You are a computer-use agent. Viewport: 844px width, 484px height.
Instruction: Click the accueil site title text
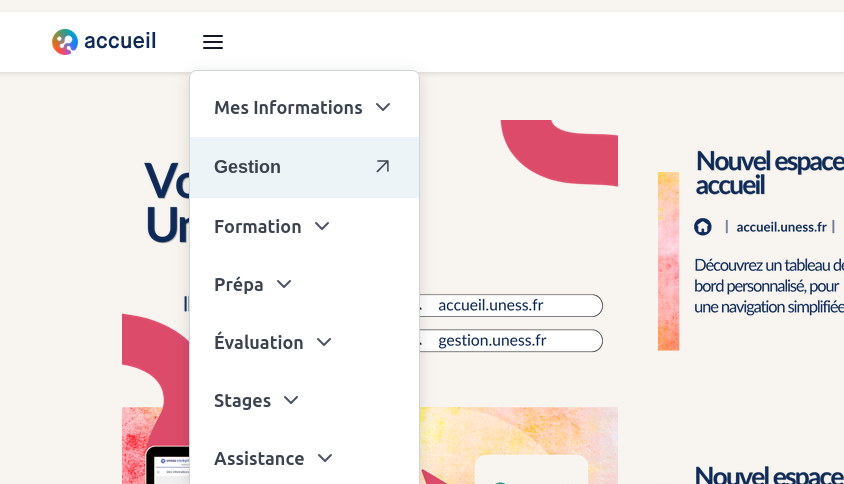pos(120,41)
